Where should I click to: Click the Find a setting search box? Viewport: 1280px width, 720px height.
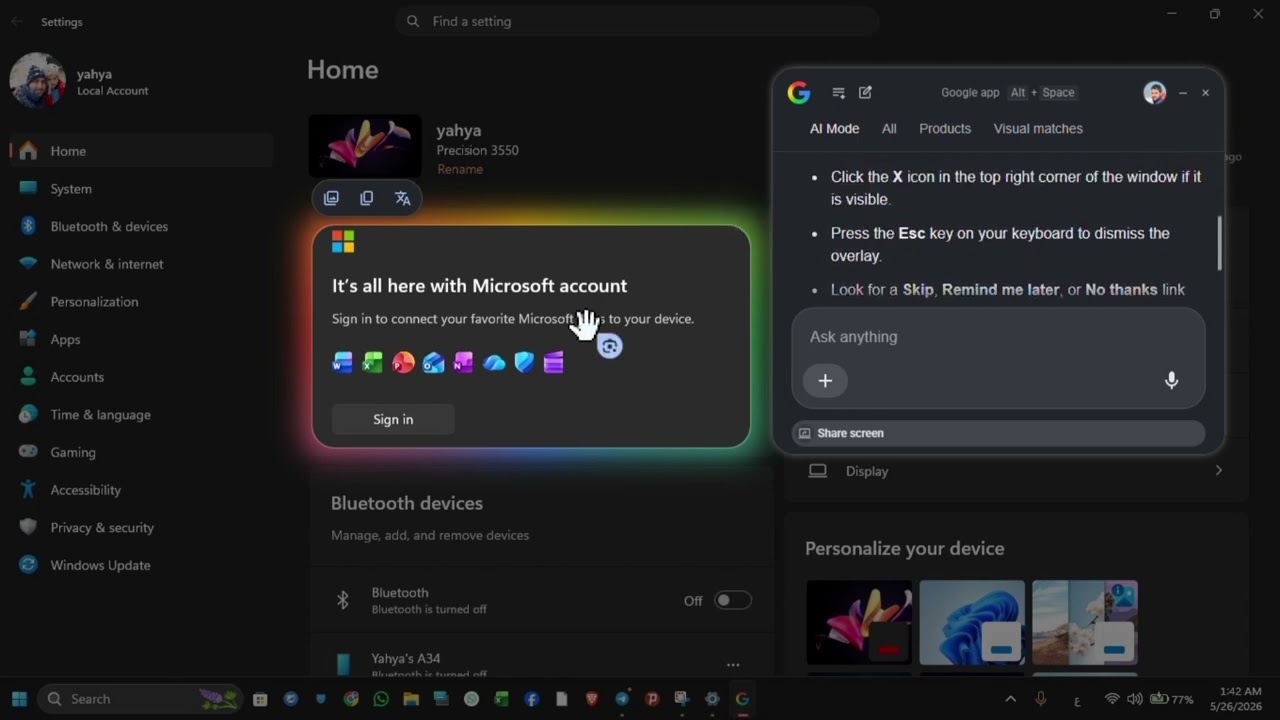[637, 21]
